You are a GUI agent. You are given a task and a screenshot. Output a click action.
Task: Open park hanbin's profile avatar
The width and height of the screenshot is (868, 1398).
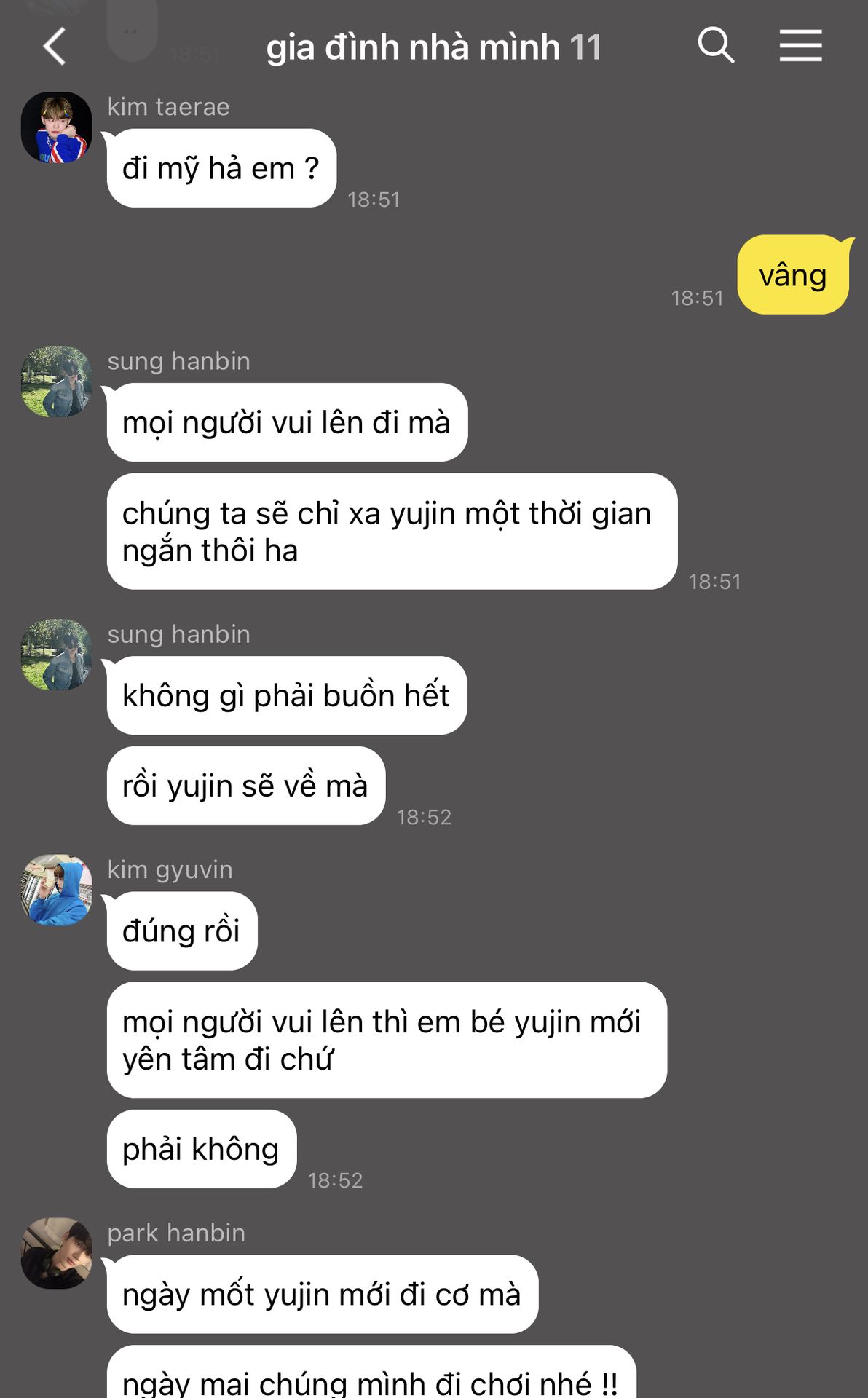(57, 1253)
